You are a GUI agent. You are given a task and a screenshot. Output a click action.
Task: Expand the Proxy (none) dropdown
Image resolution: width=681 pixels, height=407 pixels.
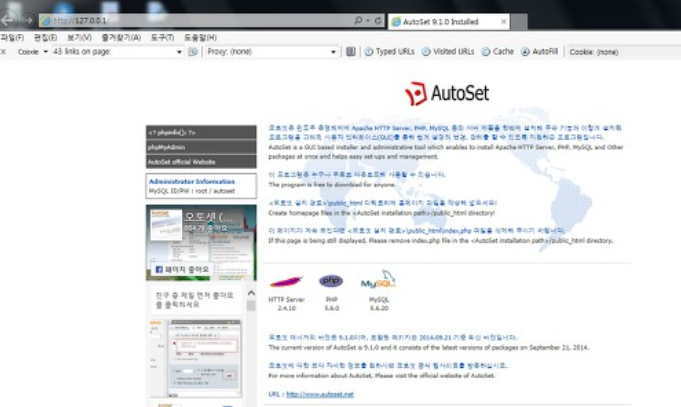(333, 52)
